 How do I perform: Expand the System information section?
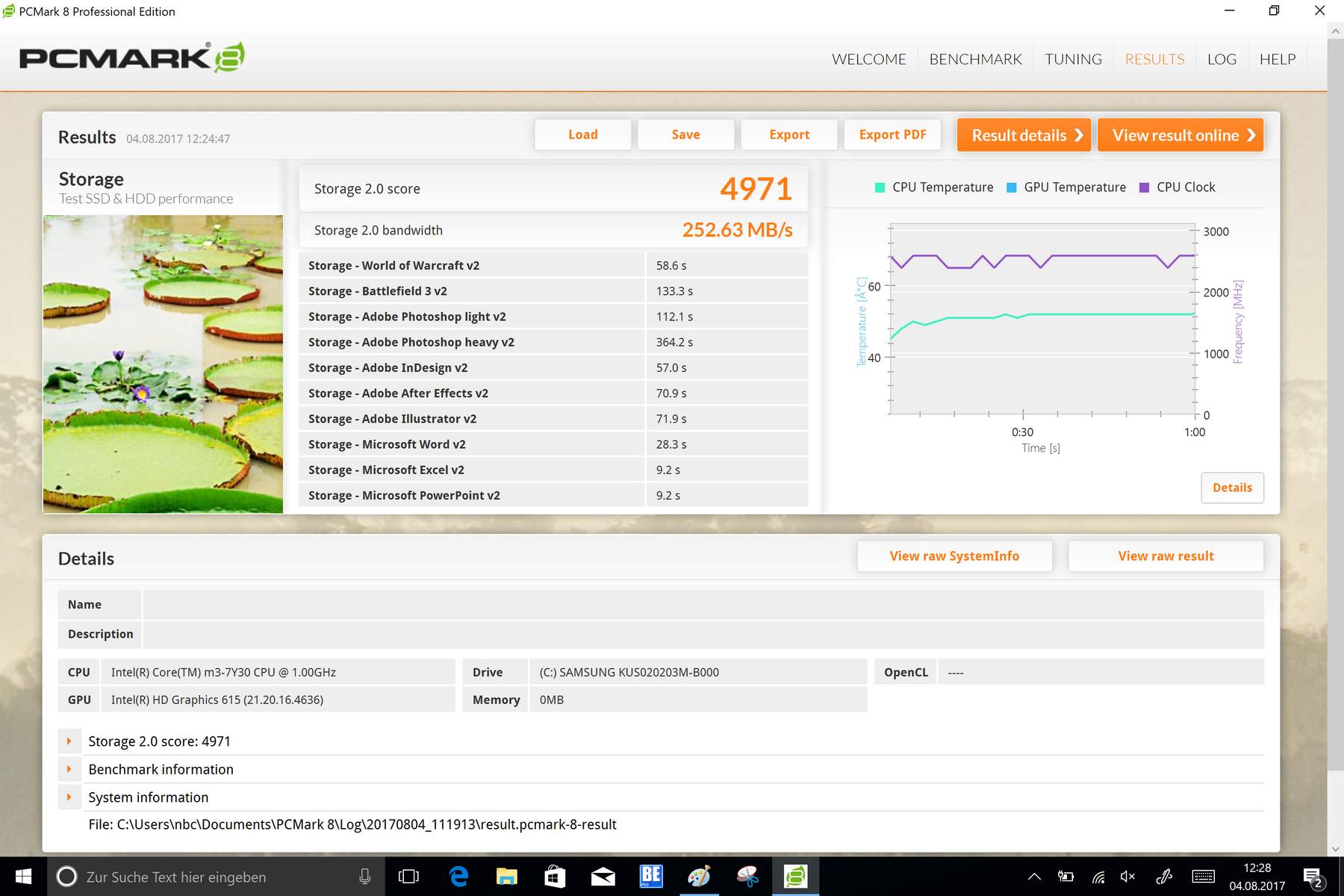(69, 797)
